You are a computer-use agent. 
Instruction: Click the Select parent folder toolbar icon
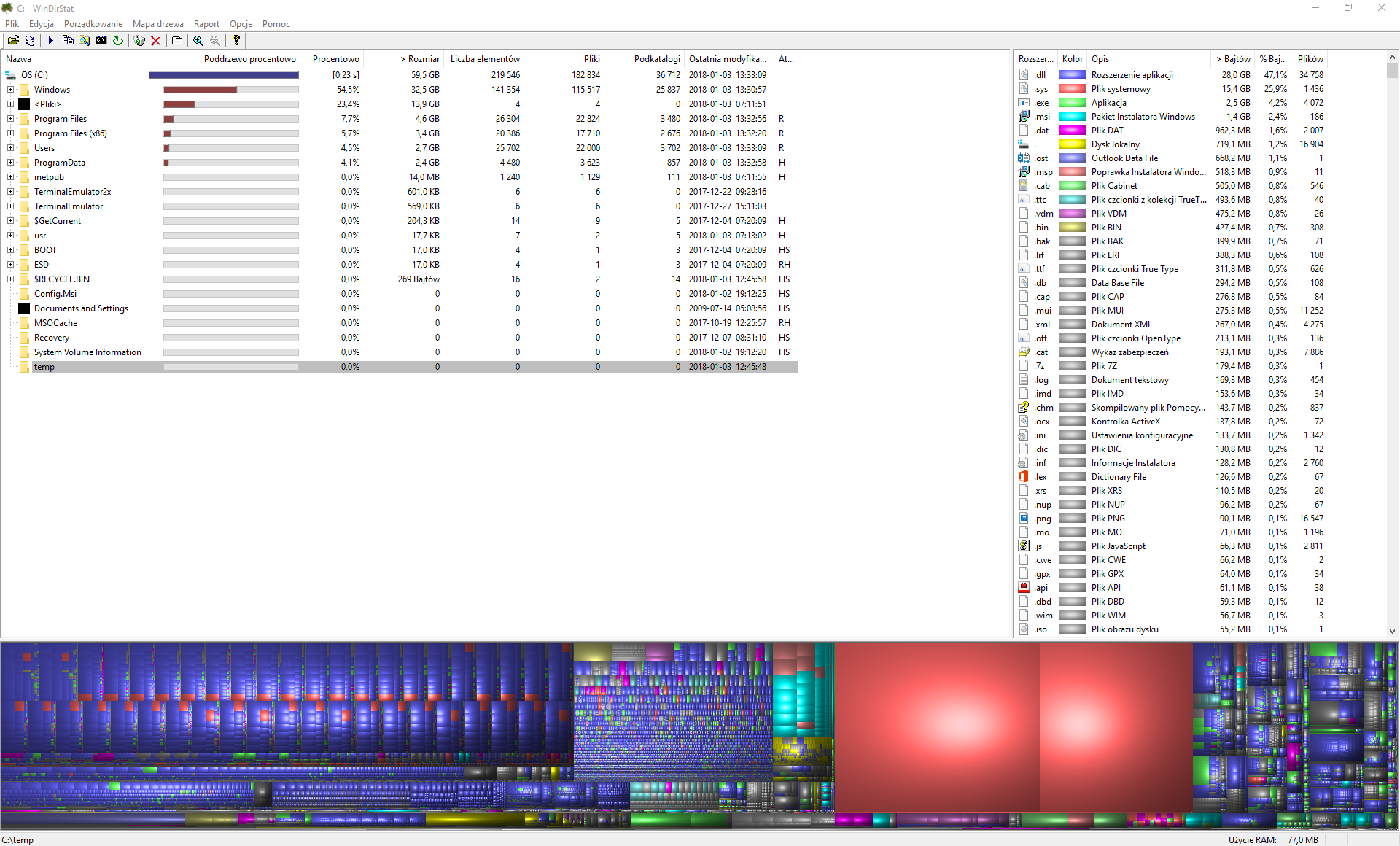(x=177, y=41)
